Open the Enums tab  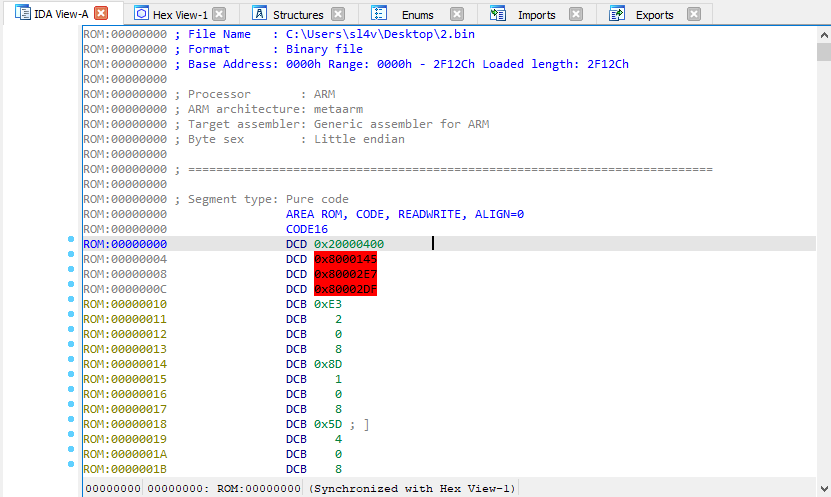418,15
